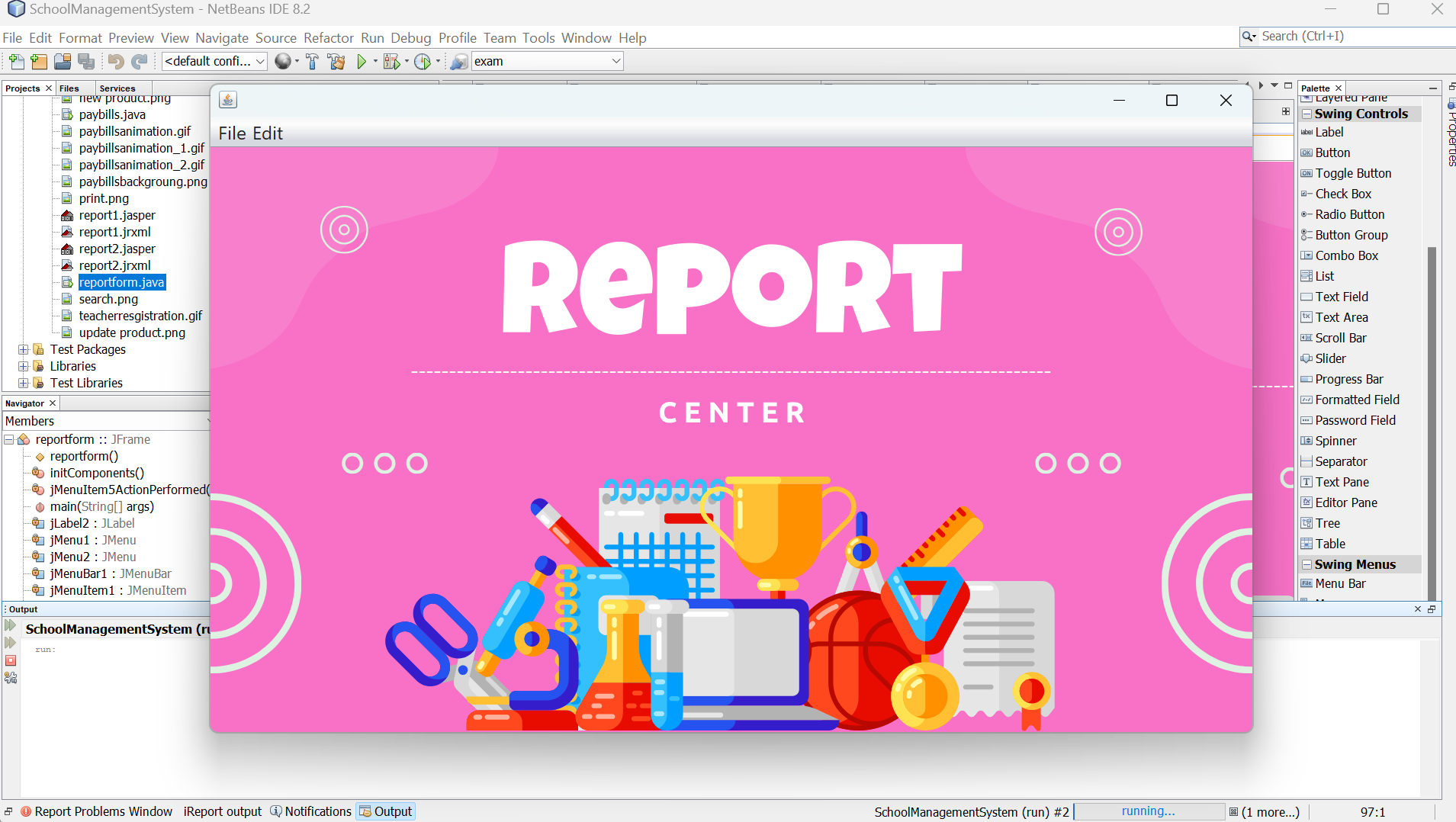Collapse the Swing Controls palette category

(x=1307, y=114)
